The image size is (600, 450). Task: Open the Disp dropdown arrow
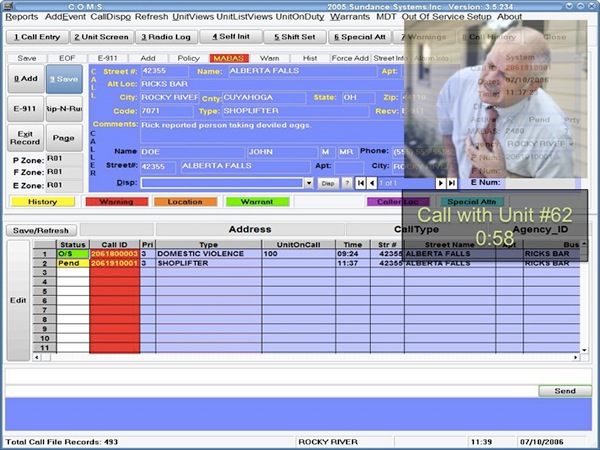309,183
